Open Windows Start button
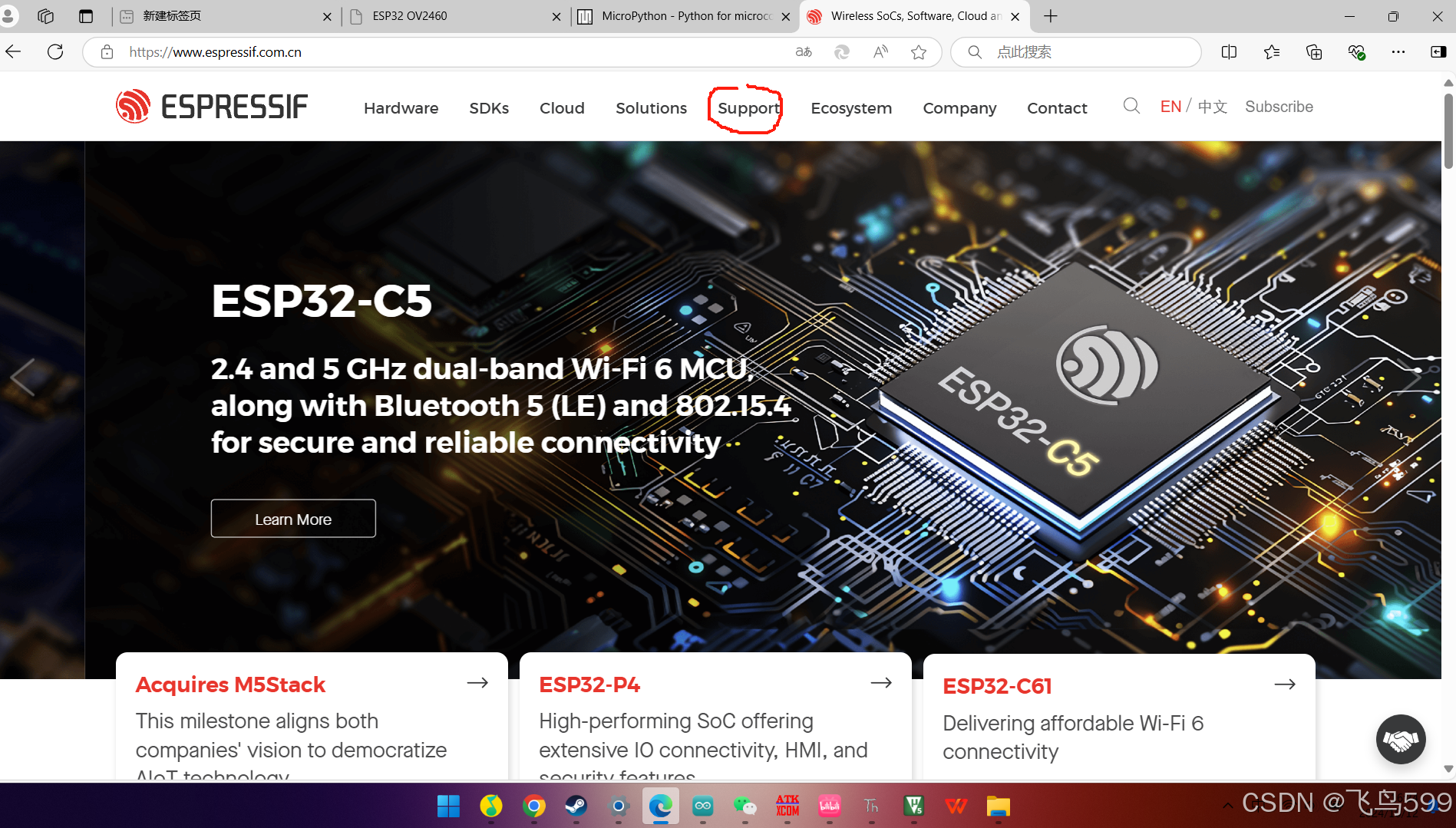1456x828 pixels. 448,806
